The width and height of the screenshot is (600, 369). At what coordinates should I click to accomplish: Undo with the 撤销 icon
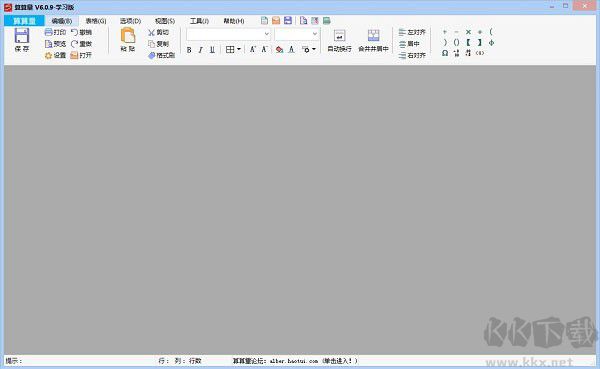(x=75, y=33)
